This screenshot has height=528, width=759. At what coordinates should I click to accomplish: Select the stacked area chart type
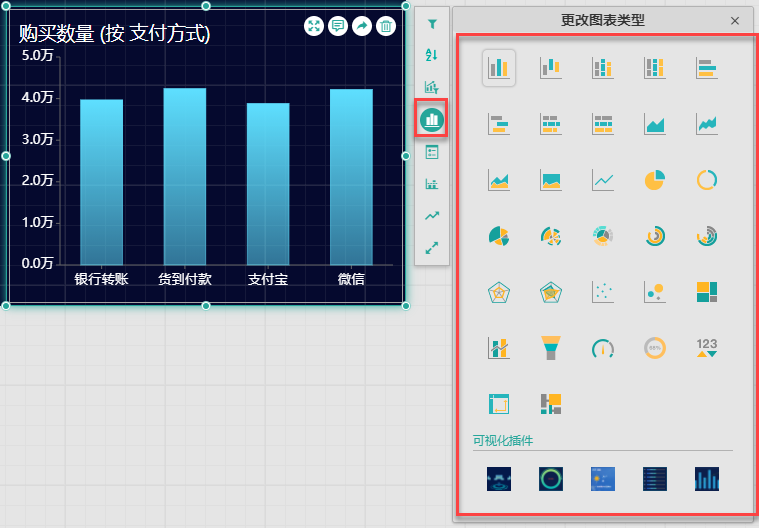[499, 180]
